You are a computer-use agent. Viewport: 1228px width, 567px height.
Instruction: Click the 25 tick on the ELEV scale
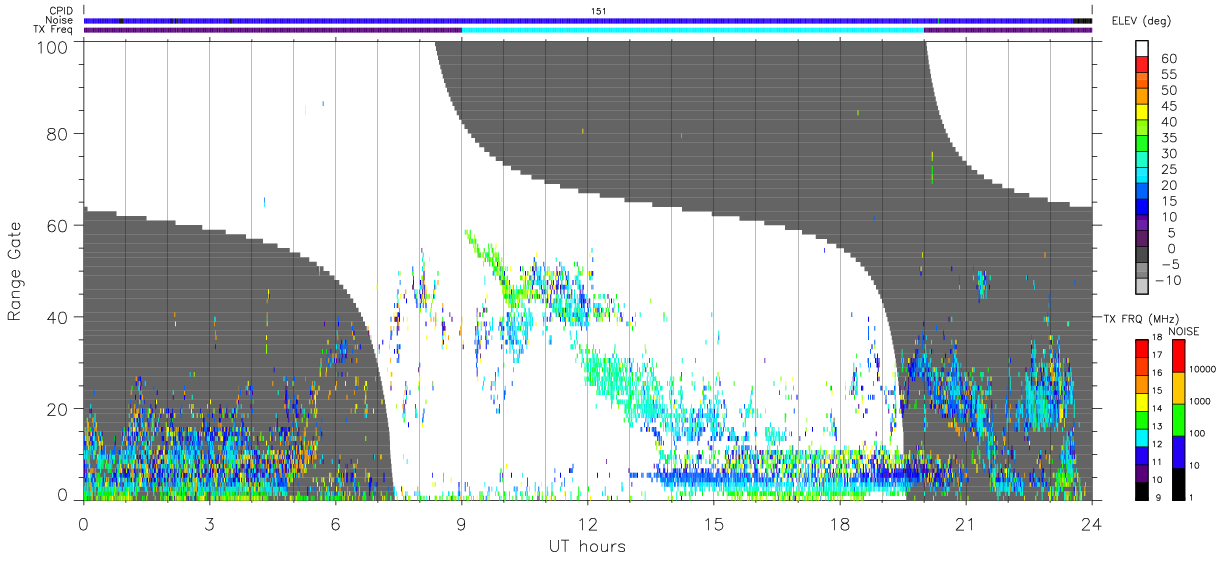(x=1167, y=169)
